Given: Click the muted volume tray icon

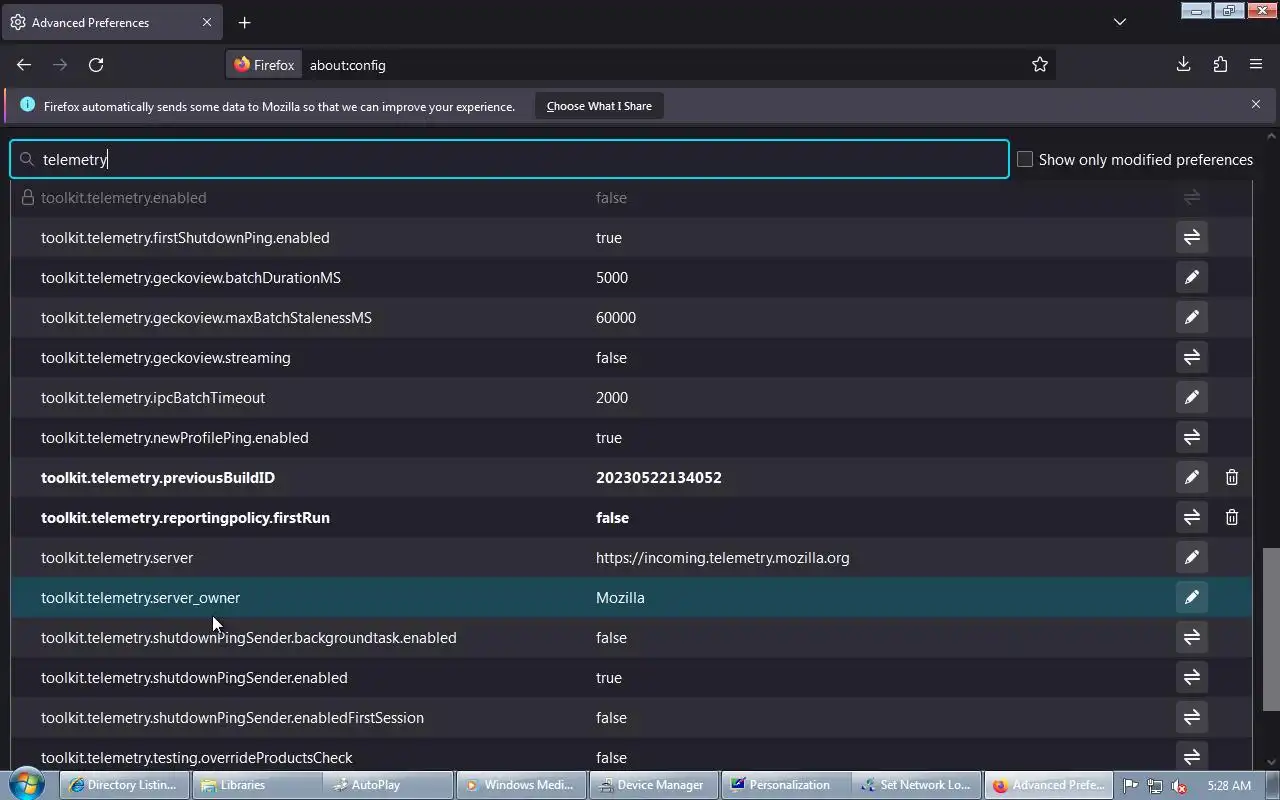Looking at the screenshot, I should [1179, 786].
